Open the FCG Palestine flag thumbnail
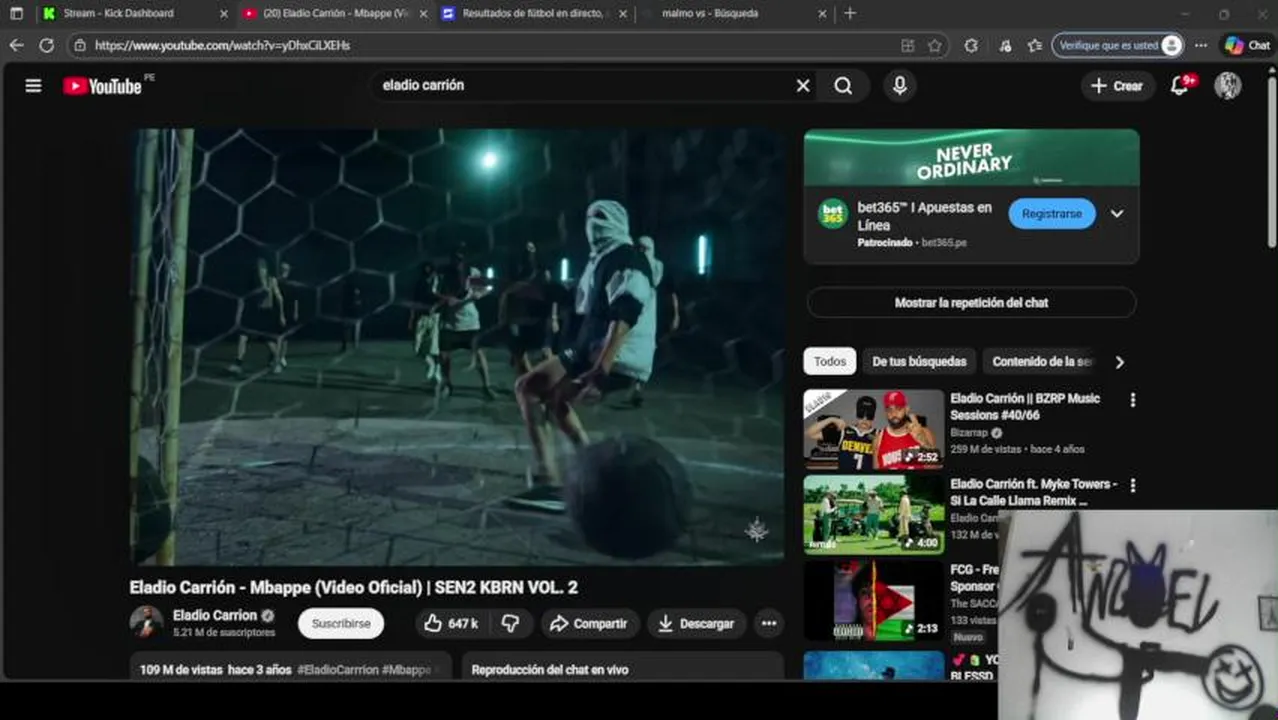This screenshot has height=720, width=1278. [873, 601]
